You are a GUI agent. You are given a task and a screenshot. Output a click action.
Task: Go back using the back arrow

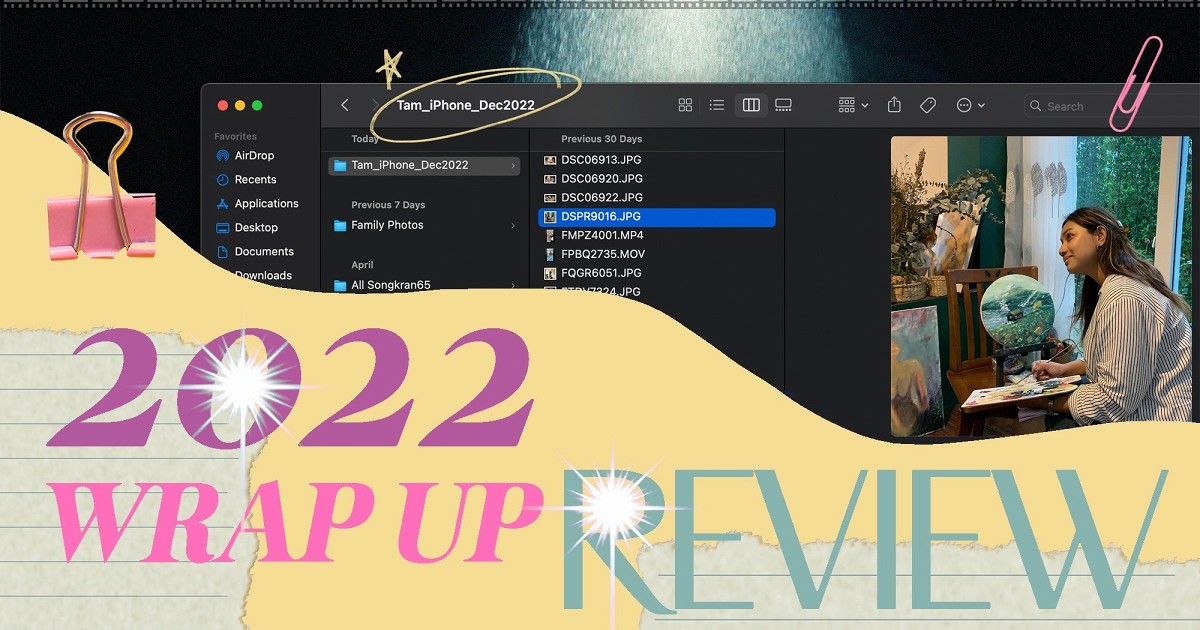[x=345, y=105]
